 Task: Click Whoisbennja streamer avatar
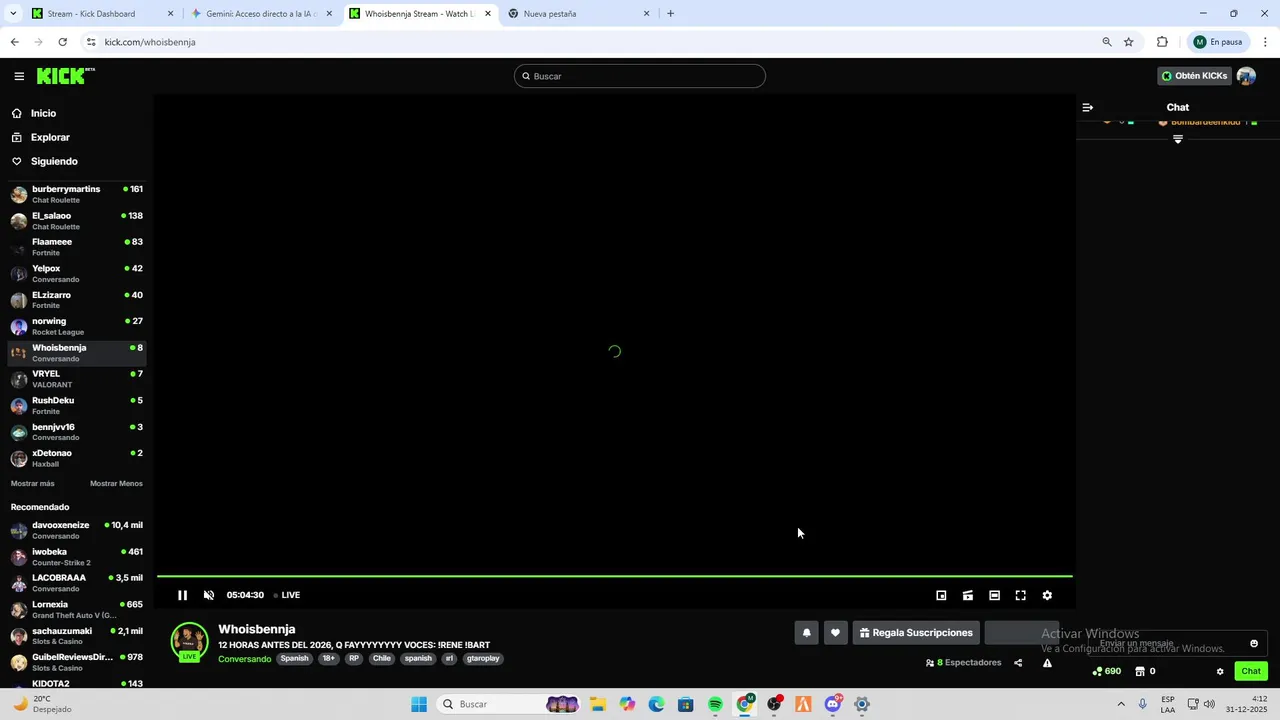pyautogui.click(x=189, y=642)
